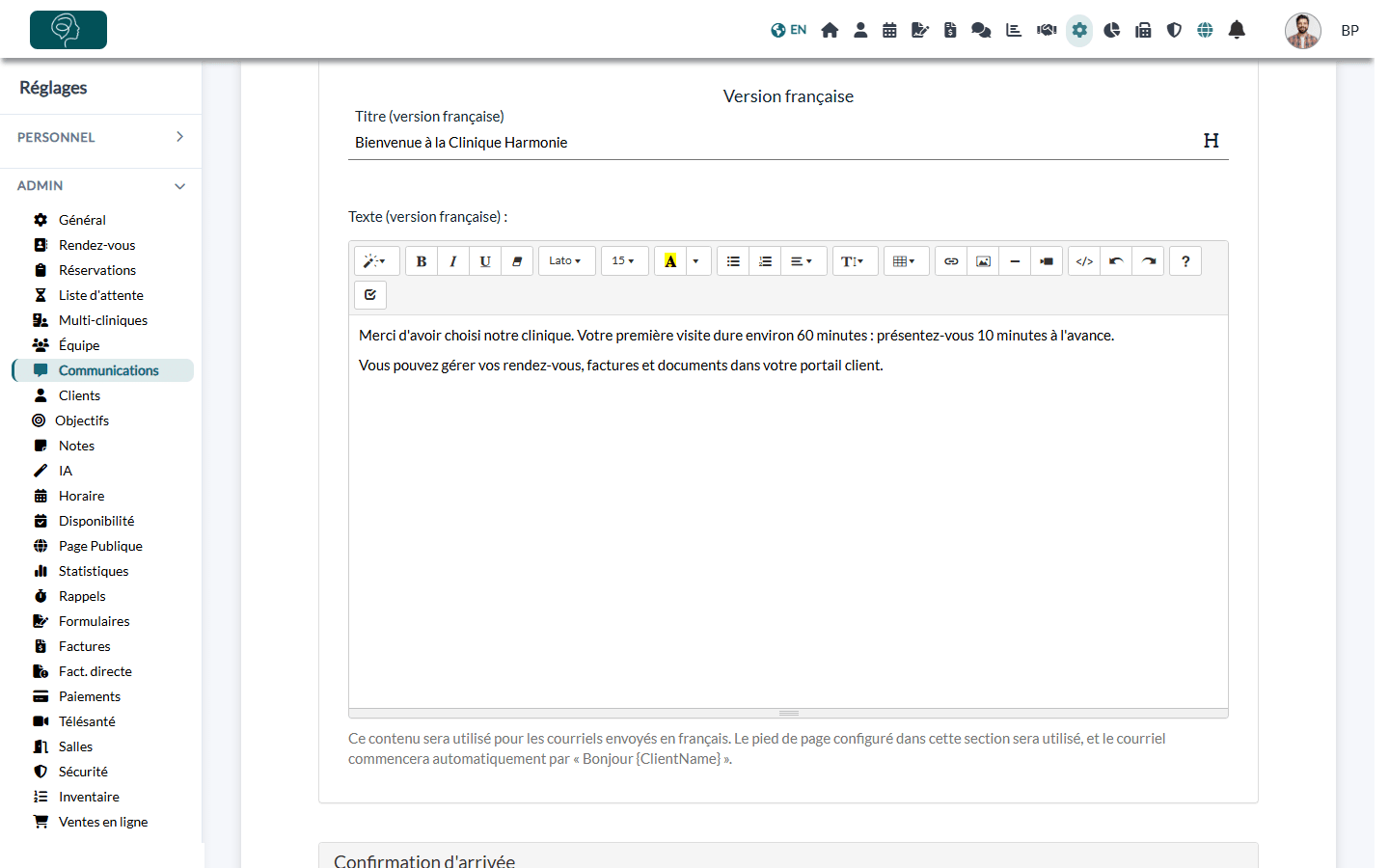Select Rendez-vous in the sidebar

[x=96, y=245]
